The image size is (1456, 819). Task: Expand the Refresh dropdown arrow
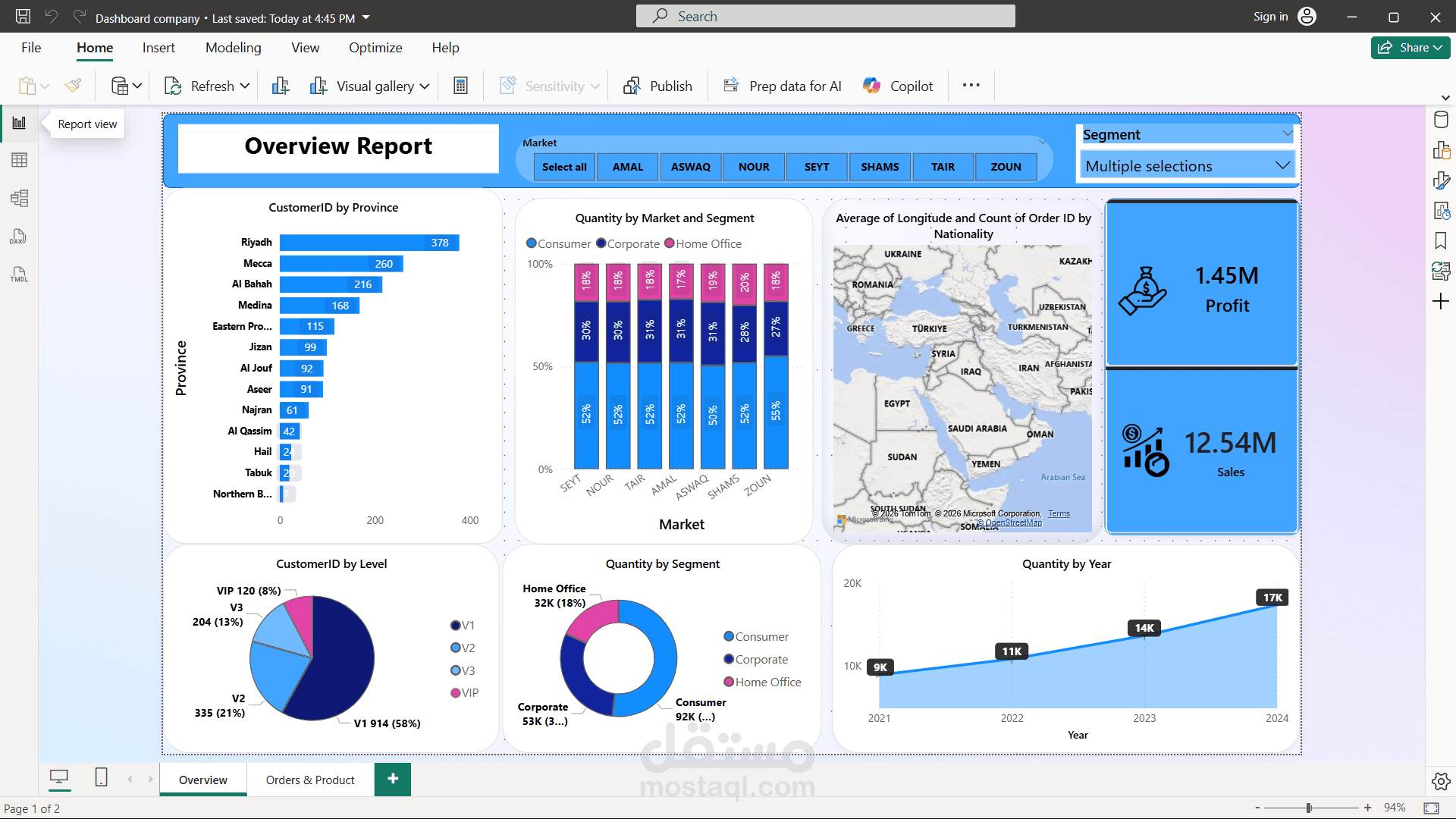coord(244,86)
